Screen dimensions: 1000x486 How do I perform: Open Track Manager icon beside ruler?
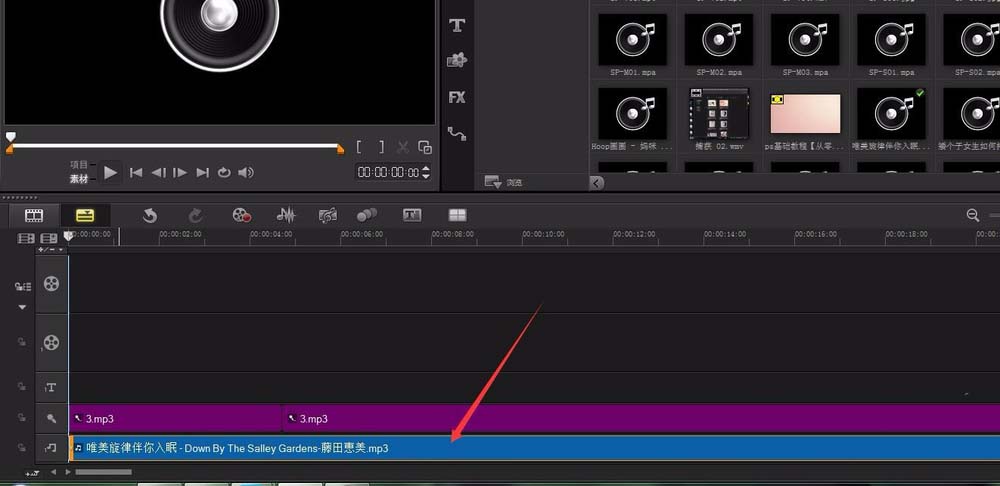[49, 238]
